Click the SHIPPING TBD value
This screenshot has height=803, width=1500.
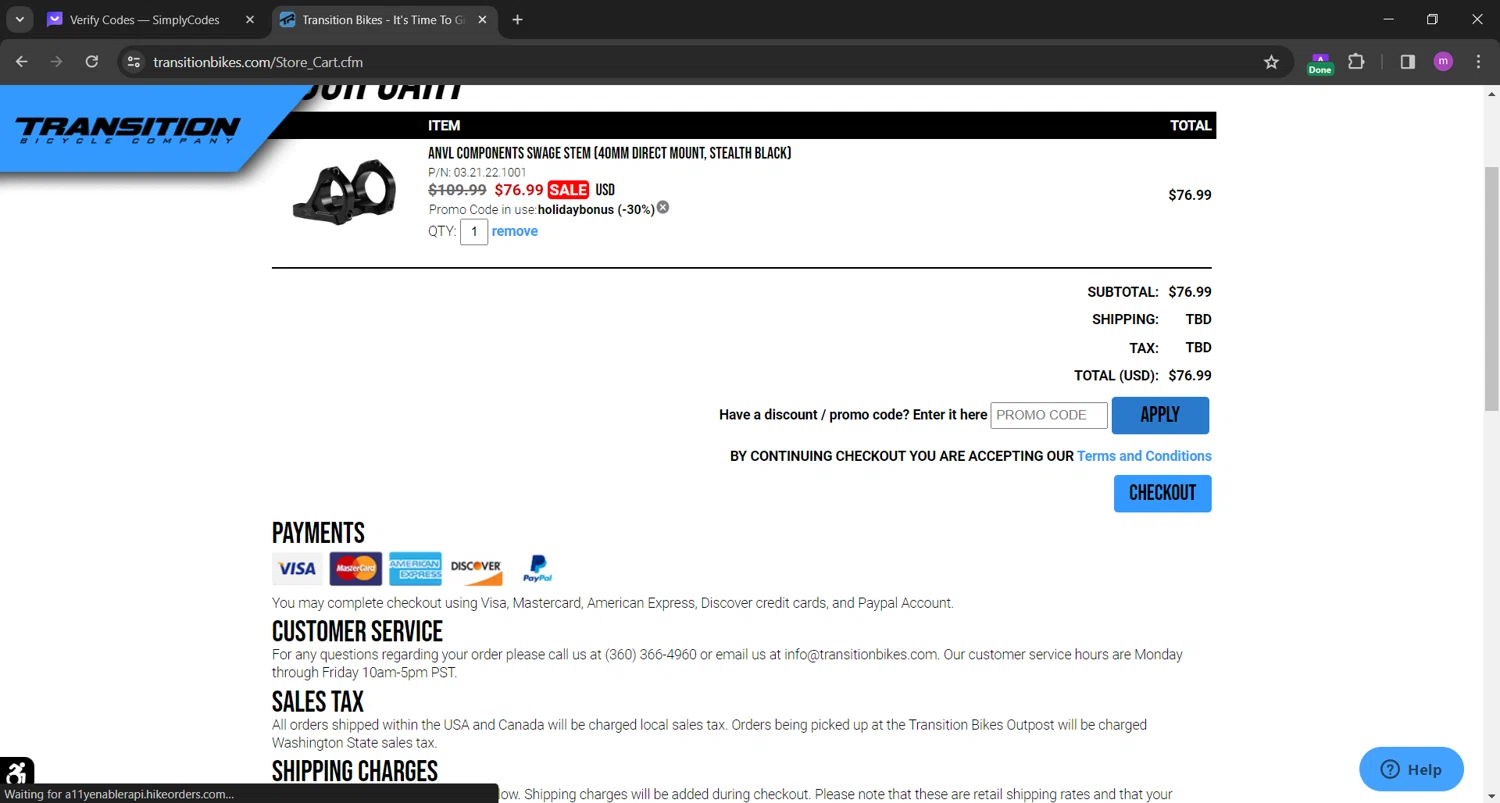click(x=1198, y=319)
